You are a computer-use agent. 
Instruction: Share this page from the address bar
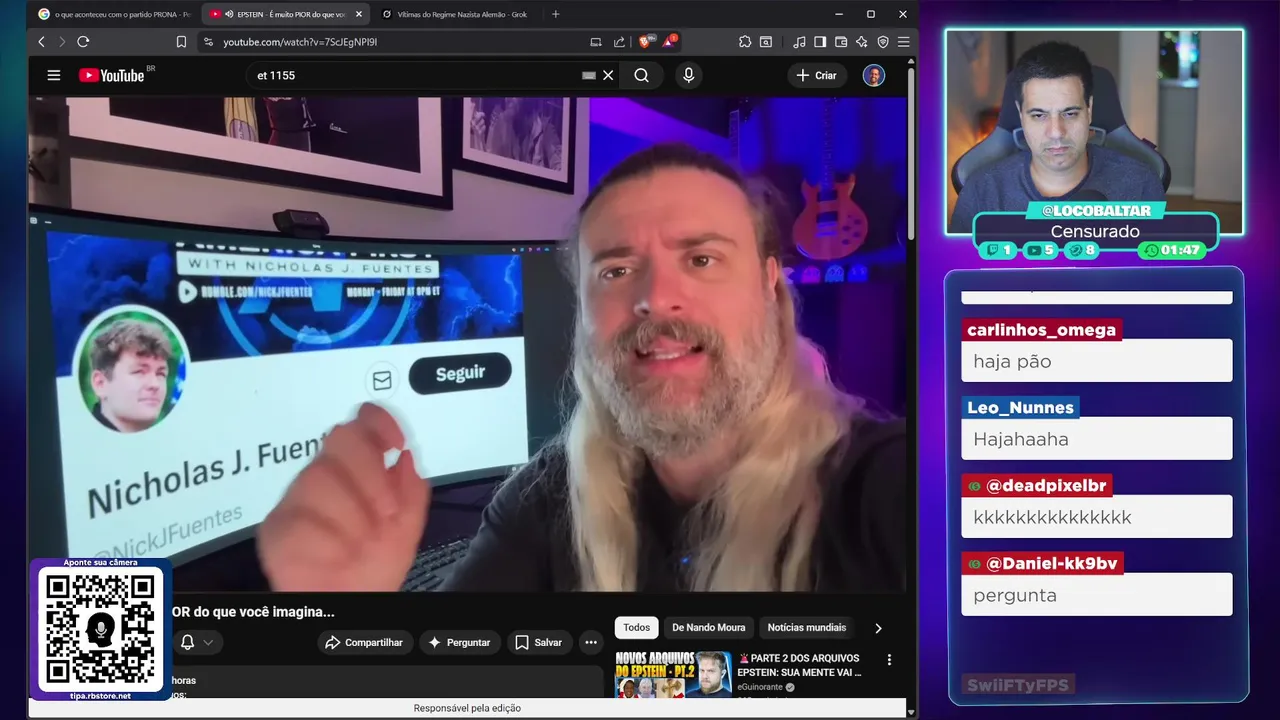click(619, 42)
